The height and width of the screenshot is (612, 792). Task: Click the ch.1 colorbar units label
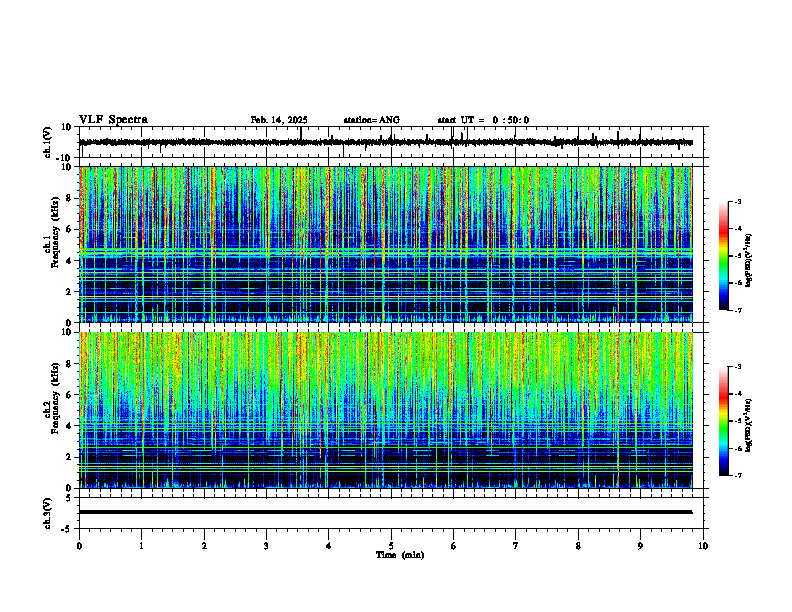(749, 261)
